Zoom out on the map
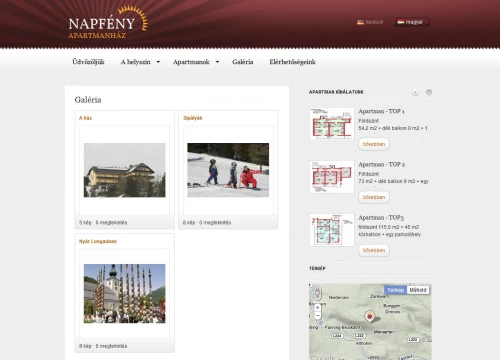Image resolution: width=500 pixels, height=360 pixels. pyautogui.click(x=317, y=315)
